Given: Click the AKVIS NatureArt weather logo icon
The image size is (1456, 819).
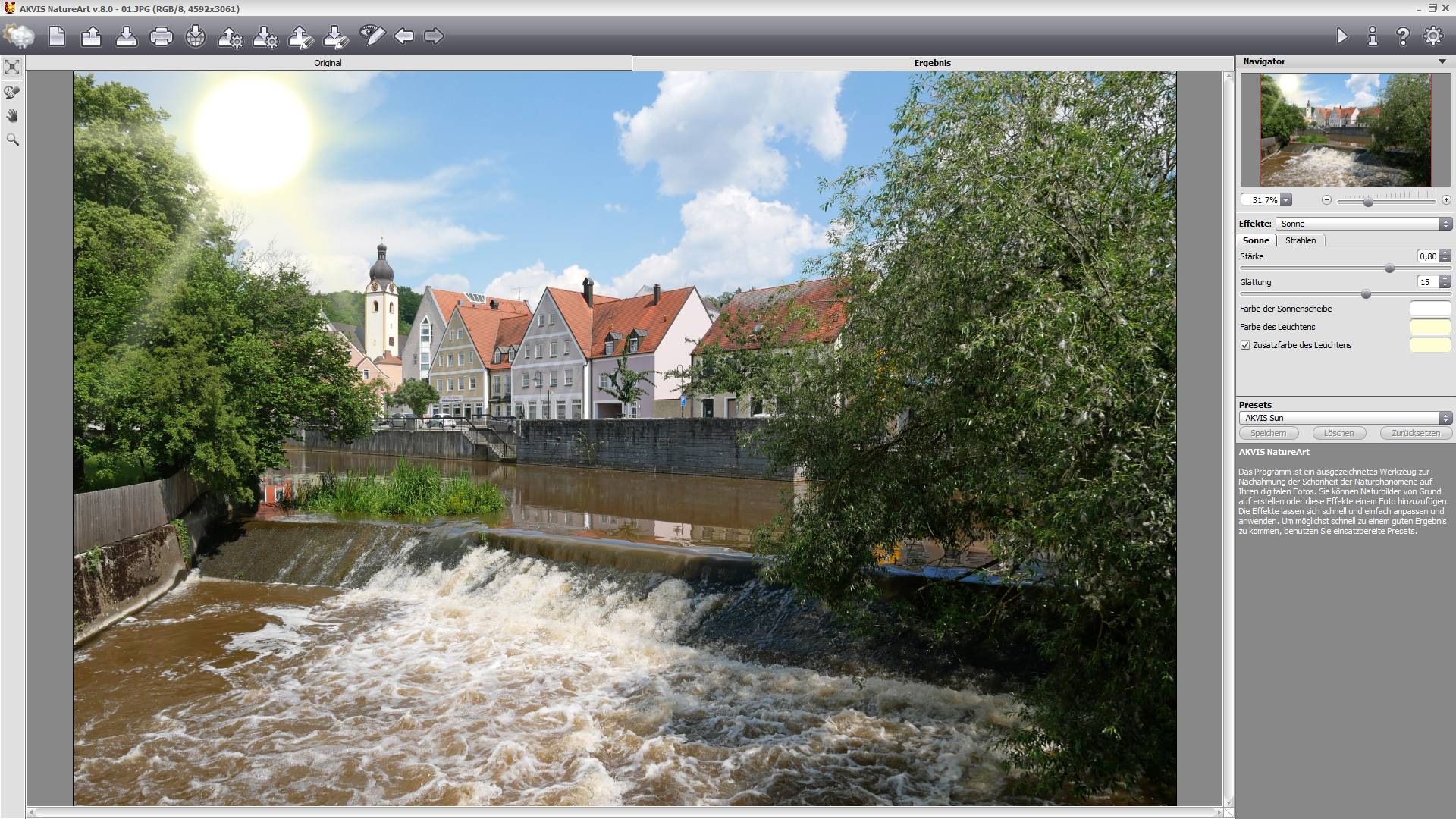Looking at the screenshot, I should (19, 36).
